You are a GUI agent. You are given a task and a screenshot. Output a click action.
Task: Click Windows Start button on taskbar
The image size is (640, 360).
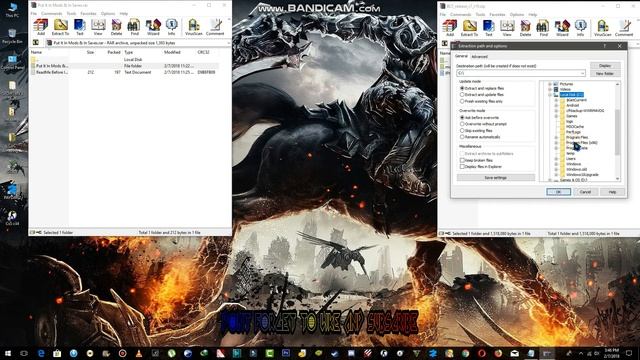8,353
